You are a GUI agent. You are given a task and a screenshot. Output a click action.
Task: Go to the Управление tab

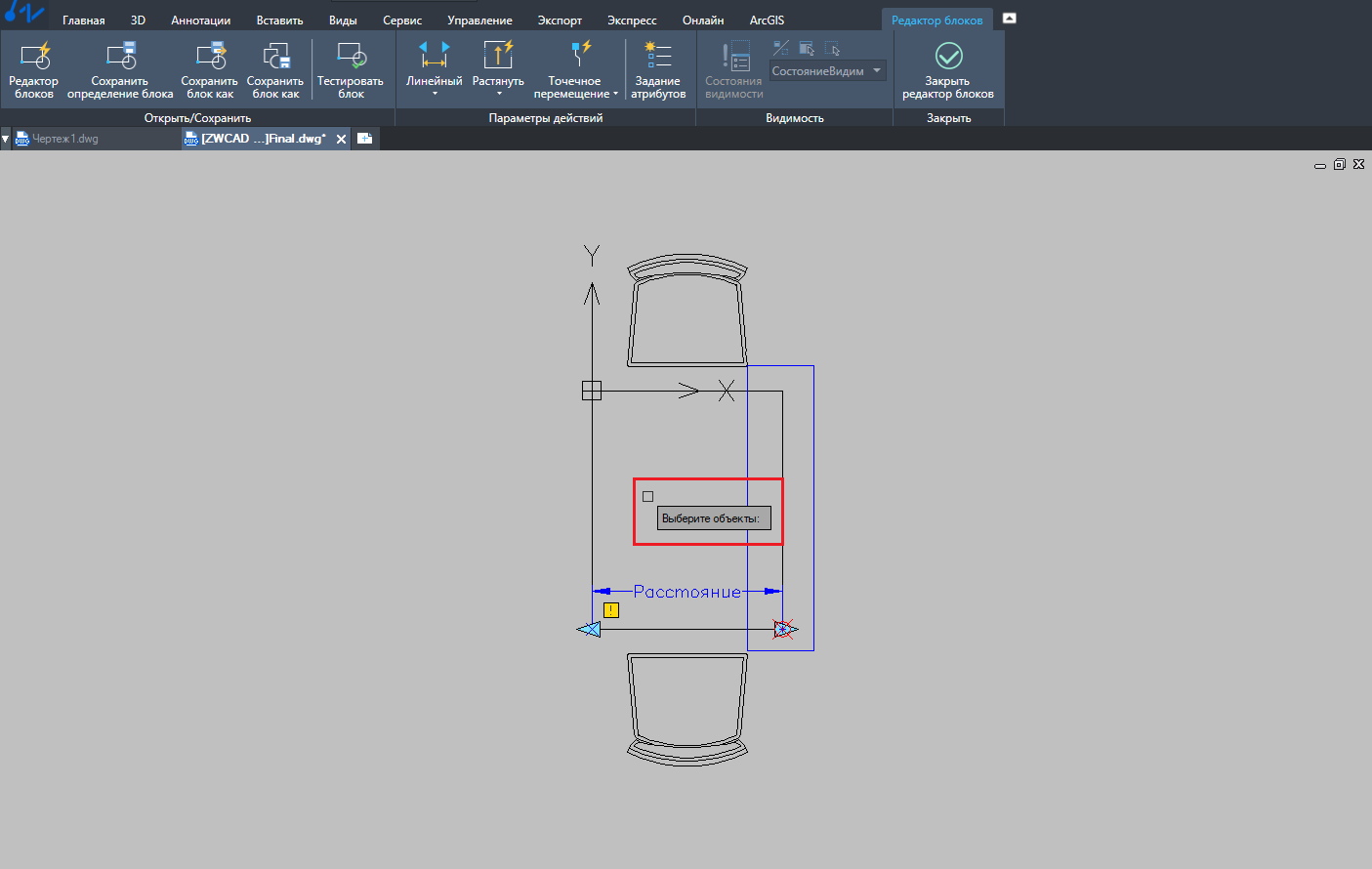coord(479,21)
